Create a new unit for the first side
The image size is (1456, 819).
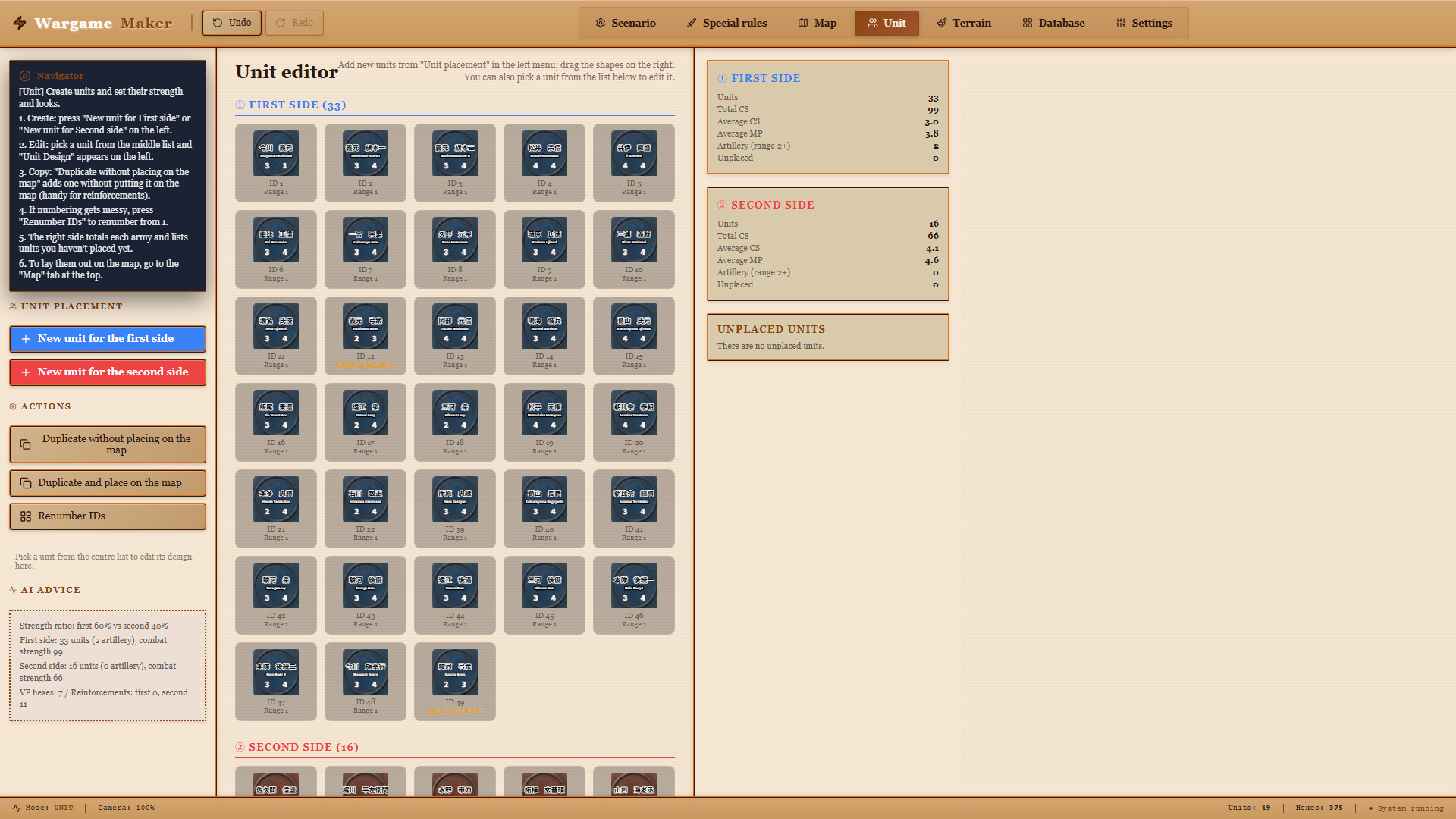pyautogui.click(x=108, y=339)
